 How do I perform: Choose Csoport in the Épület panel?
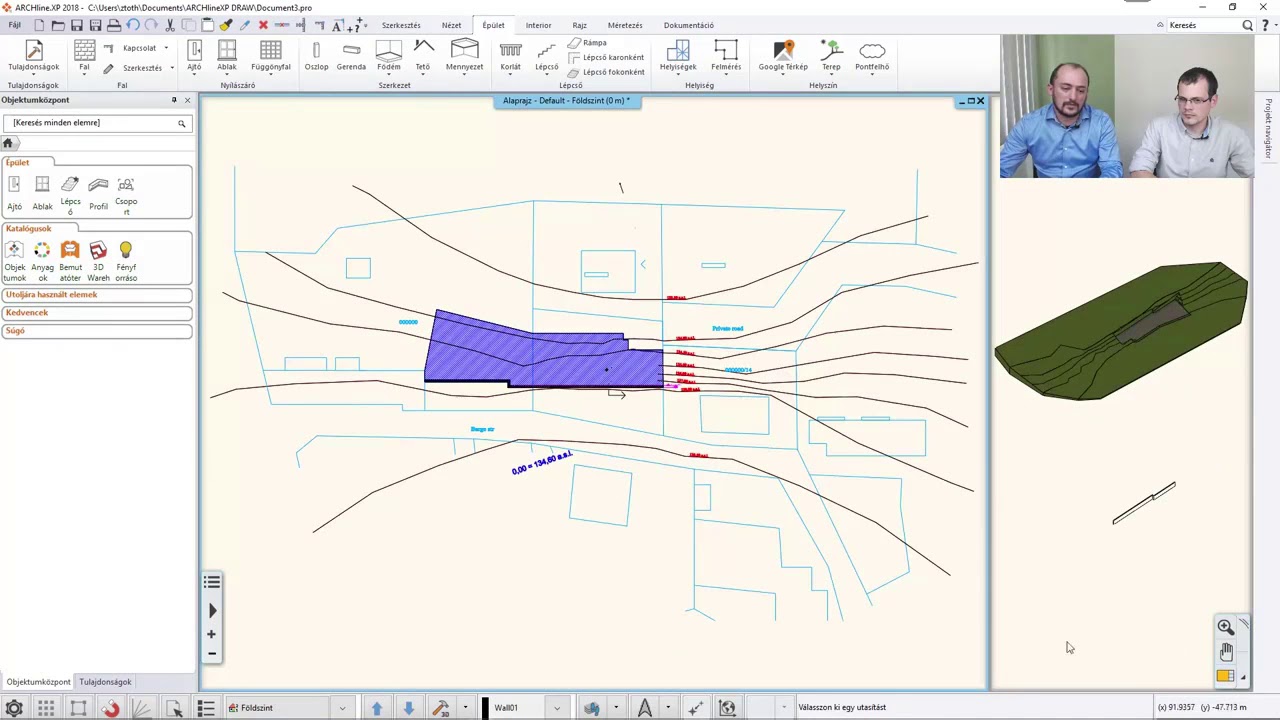tap(126, 195)
